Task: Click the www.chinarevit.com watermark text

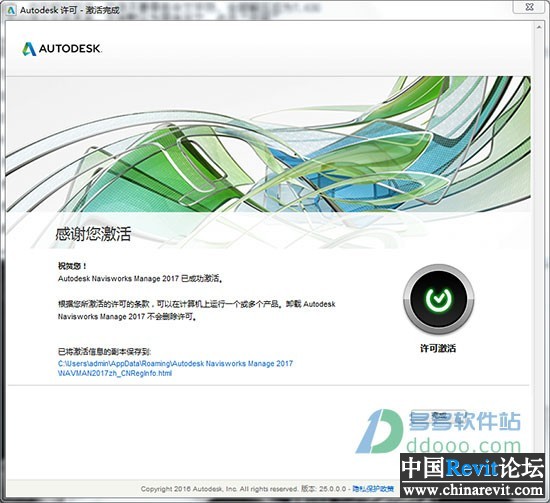Action: point(473,490)
